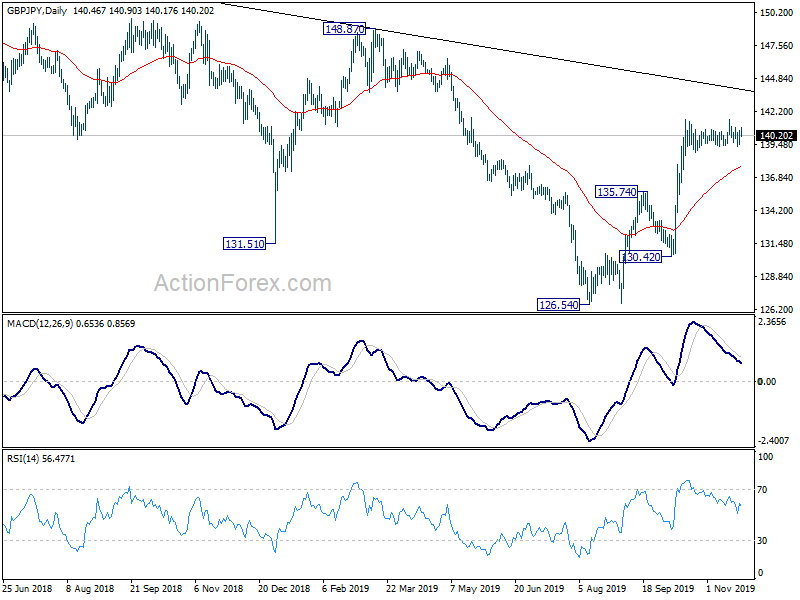Click the RSI 30 level value
This screenshot has height=600, width=800.
click(x=762, y=540)
